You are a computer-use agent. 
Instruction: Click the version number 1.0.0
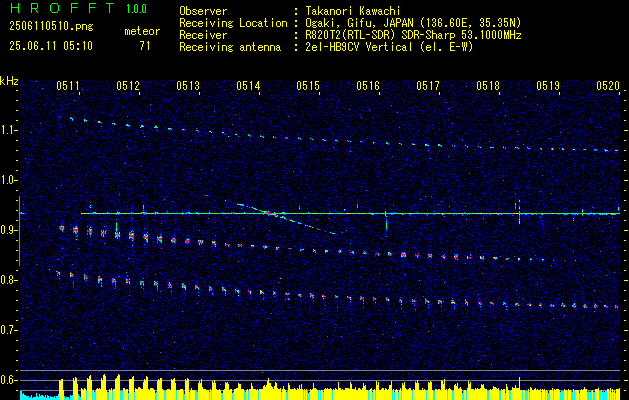click(x=136, y=9)
